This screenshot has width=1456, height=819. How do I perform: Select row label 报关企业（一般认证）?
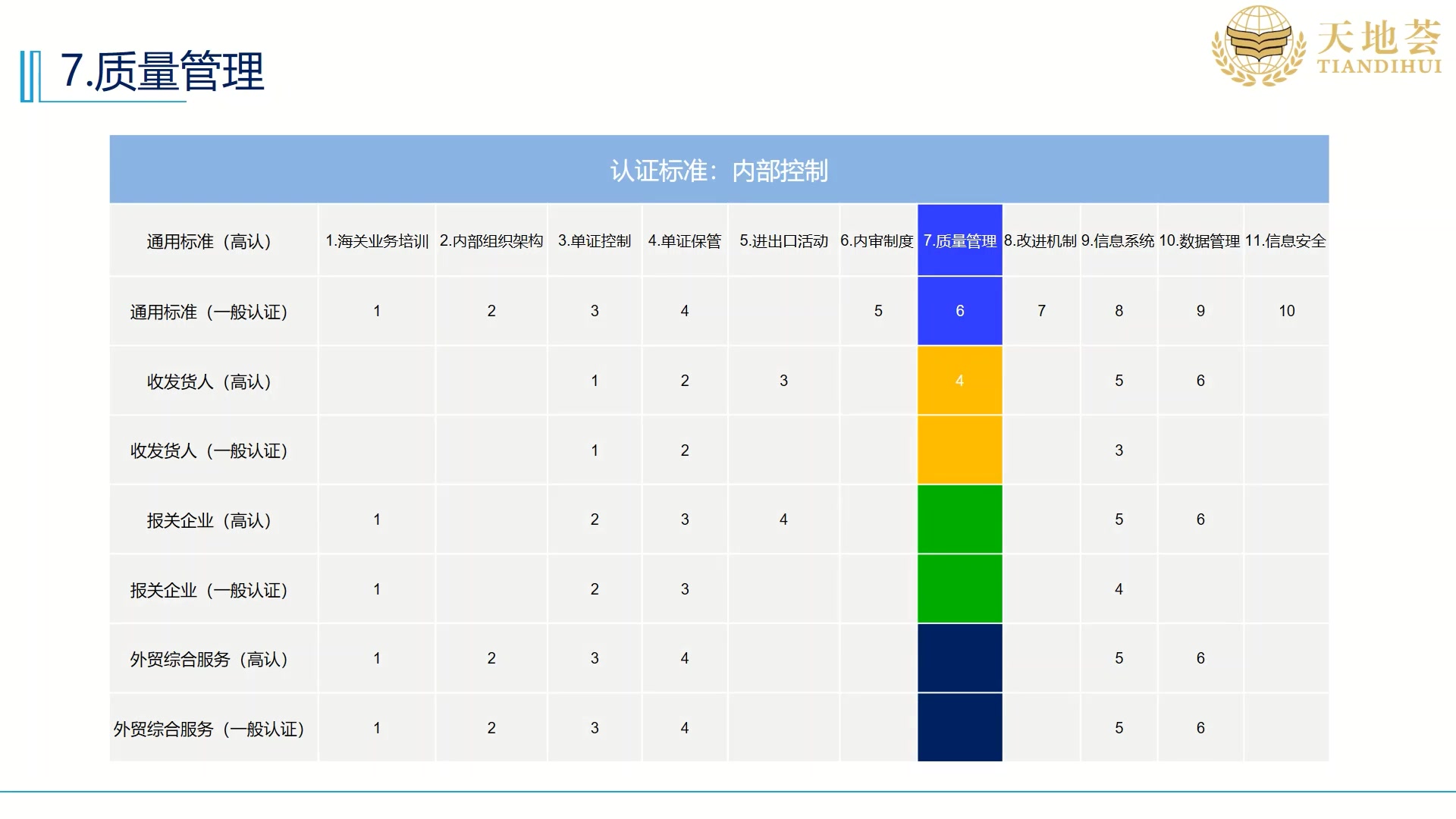(209, 590)
